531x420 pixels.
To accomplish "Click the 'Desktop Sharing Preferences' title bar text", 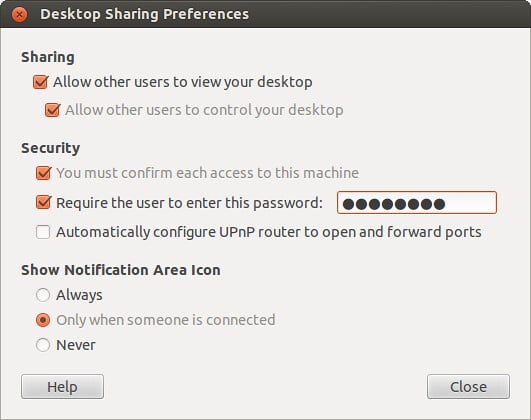I will pyautogui.click(x=144, y=15).
